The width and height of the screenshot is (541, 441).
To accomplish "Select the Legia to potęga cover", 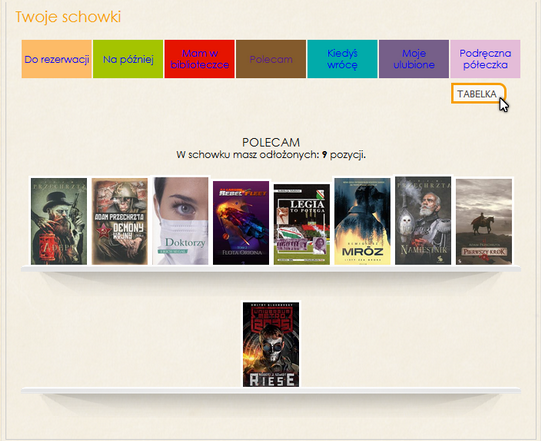I will [302, 224].
